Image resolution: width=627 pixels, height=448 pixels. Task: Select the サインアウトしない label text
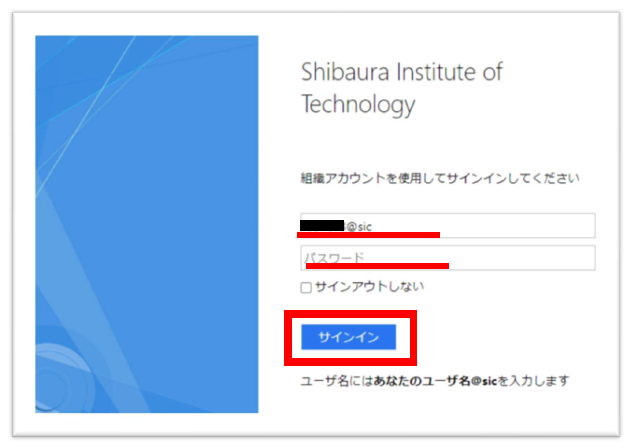[369, 287]
